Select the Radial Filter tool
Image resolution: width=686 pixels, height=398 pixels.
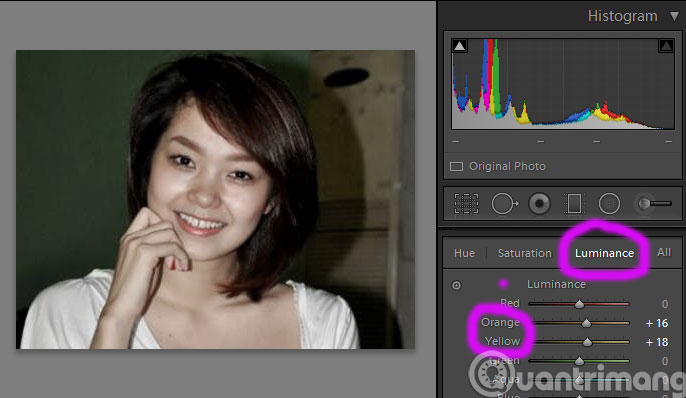tap(609, 204)
